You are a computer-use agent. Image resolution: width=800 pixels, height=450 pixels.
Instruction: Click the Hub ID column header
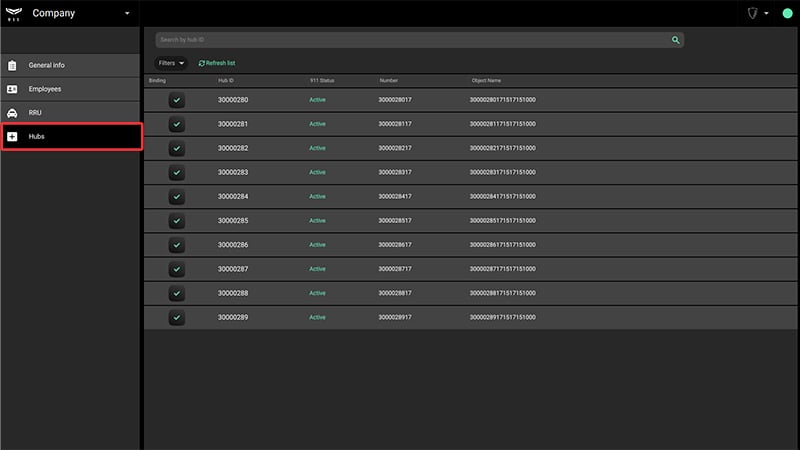coord(226,81)
